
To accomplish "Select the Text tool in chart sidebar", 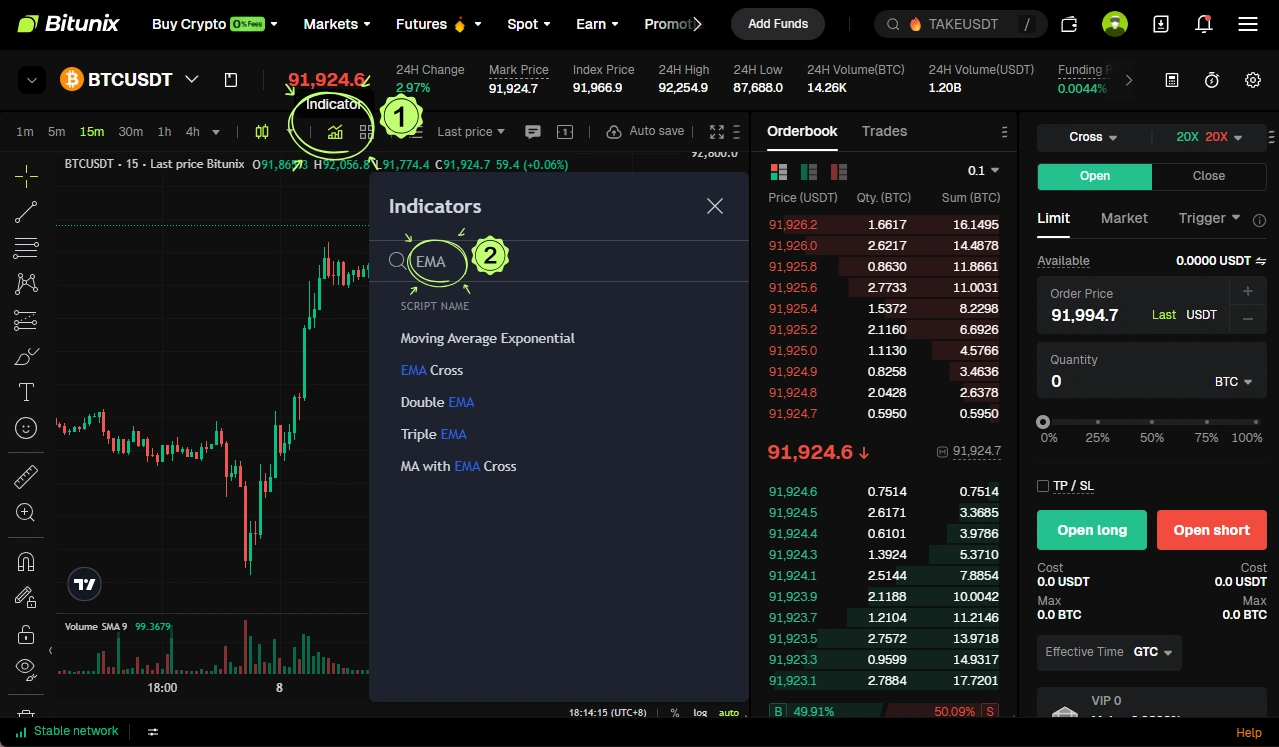I will [x=26, y=392].
